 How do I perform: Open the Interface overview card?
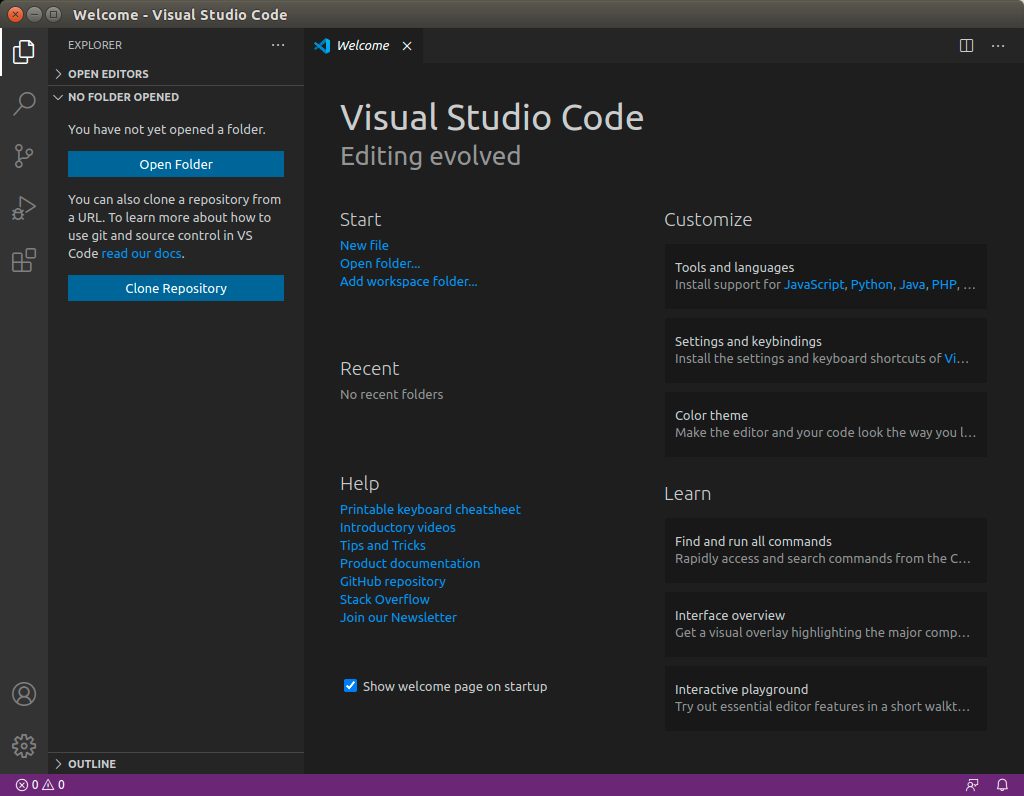click(x=825, y=624)
